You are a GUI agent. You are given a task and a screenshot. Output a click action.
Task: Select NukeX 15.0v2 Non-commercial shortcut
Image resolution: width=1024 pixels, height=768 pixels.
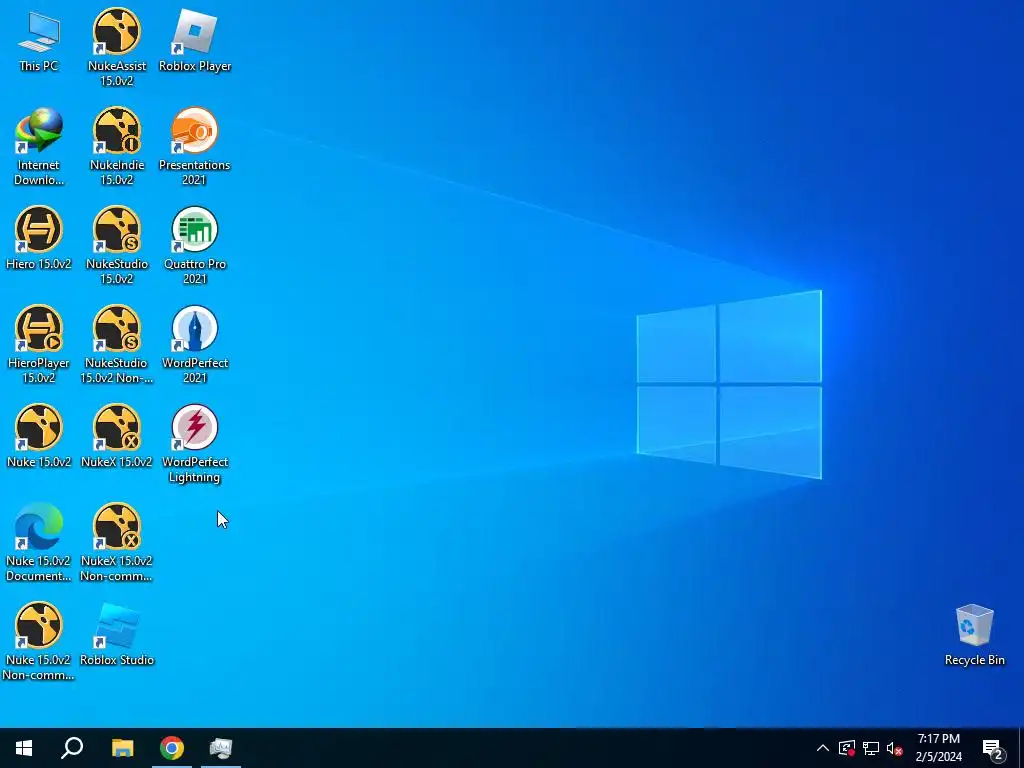pyautogui.click(x=117, y=542)
